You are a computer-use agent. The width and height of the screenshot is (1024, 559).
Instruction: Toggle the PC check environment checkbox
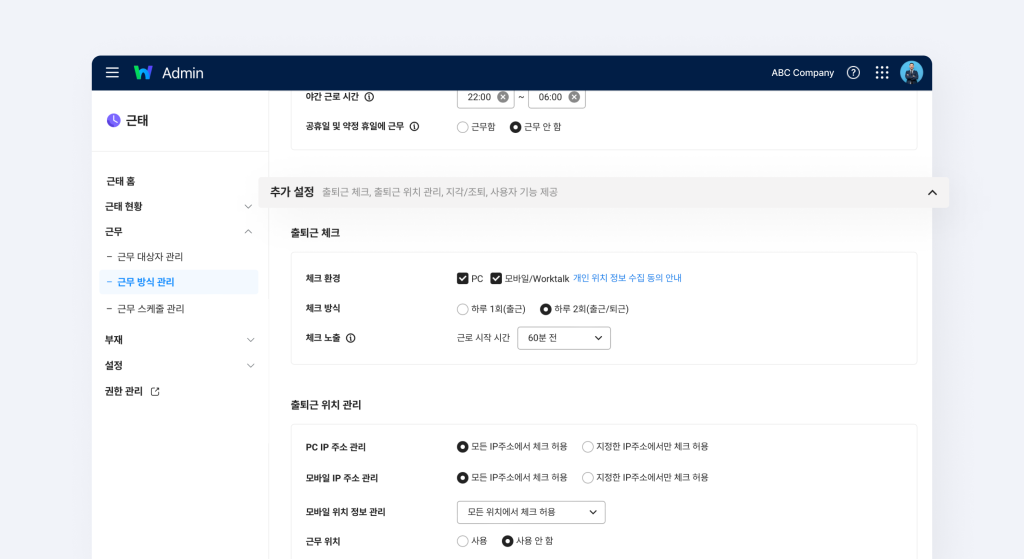(x=462, y=278)
